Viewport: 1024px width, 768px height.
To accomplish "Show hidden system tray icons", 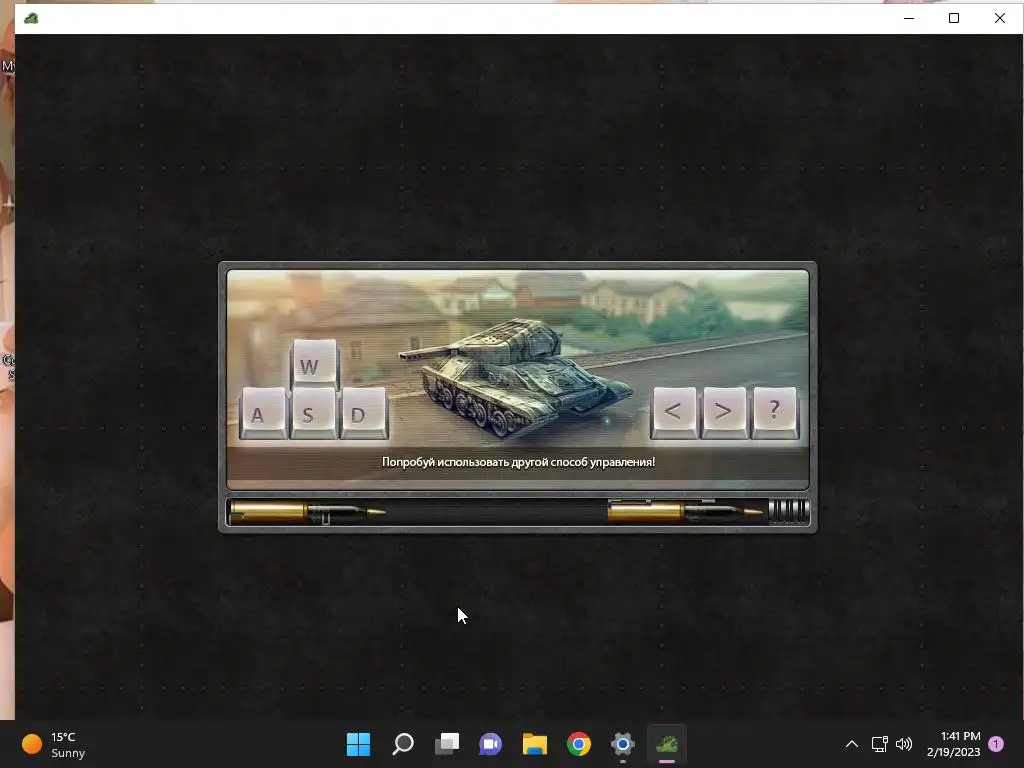I will click(x=852, y=744).
